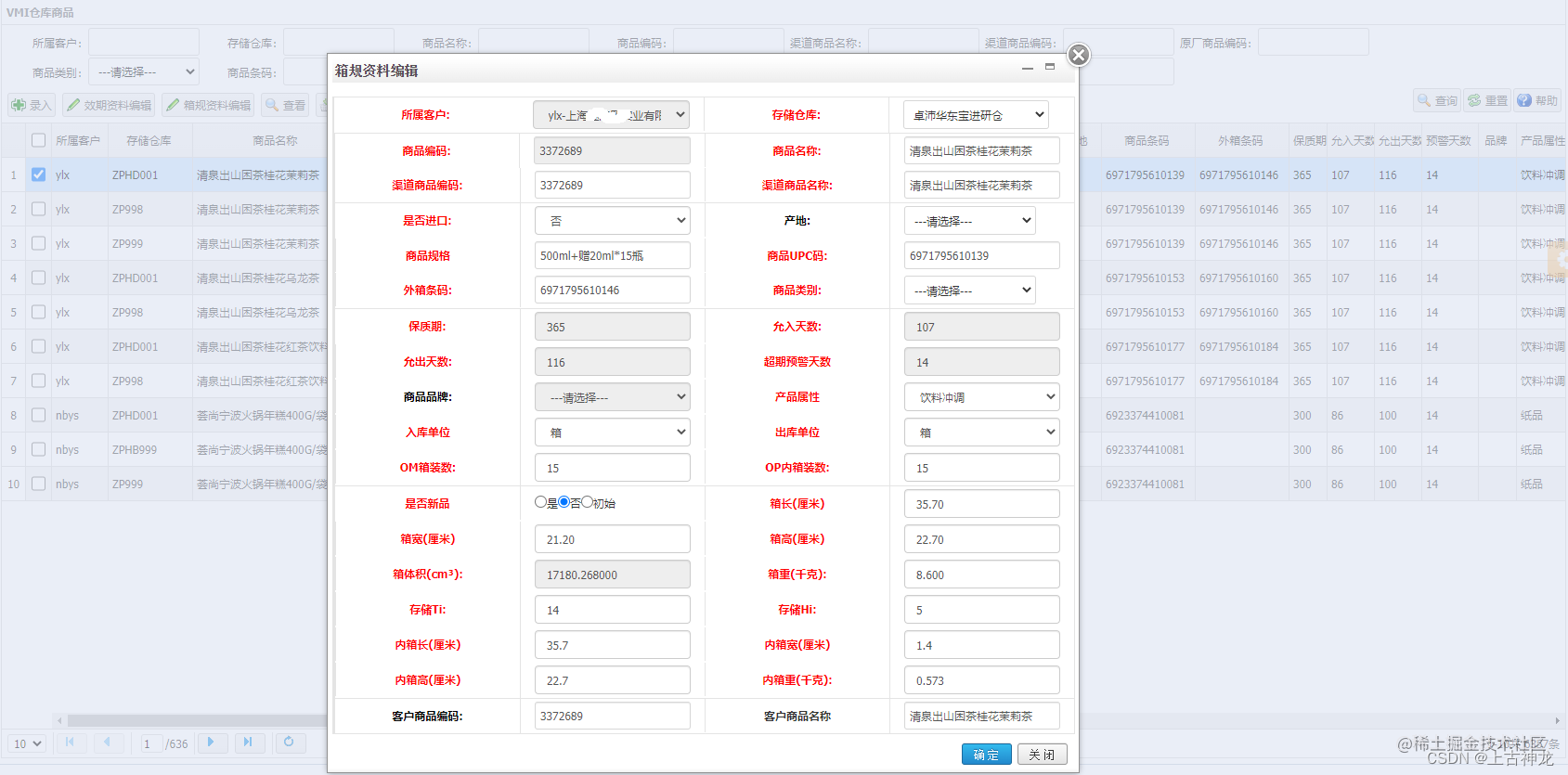Click the 商品UPC码 input field
This screenshot has height=775, width=1568.
click(982, 255)
